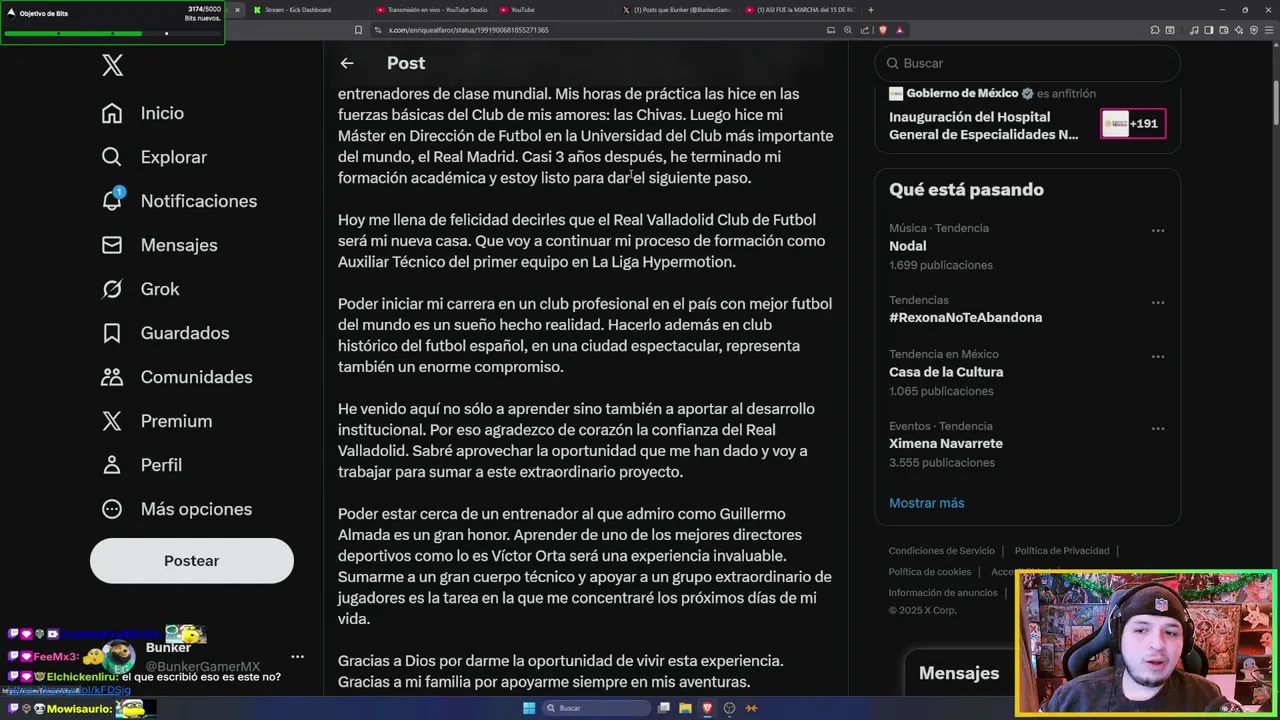Image resolution: width=1280 pixels, height=720 pixels.
Task: Open Ximena Navarrete trend
Action: click(x=946, y=444)
